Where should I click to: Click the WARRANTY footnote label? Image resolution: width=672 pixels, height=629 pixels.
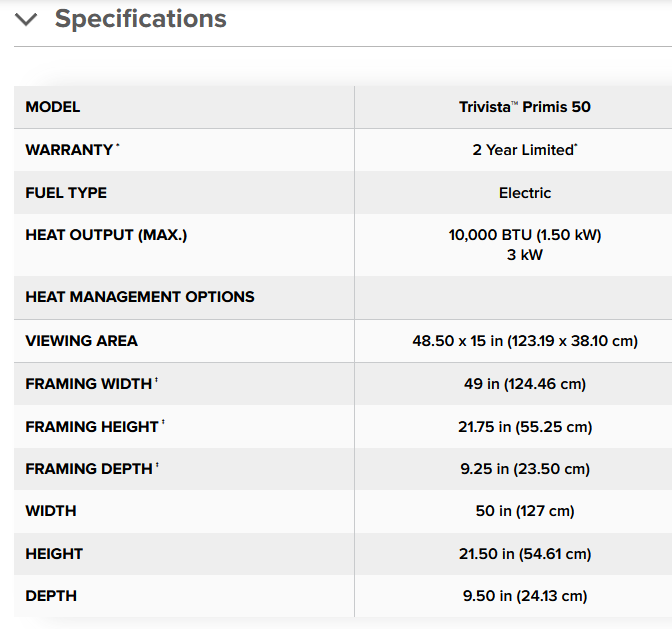click(x=72, y=150)
